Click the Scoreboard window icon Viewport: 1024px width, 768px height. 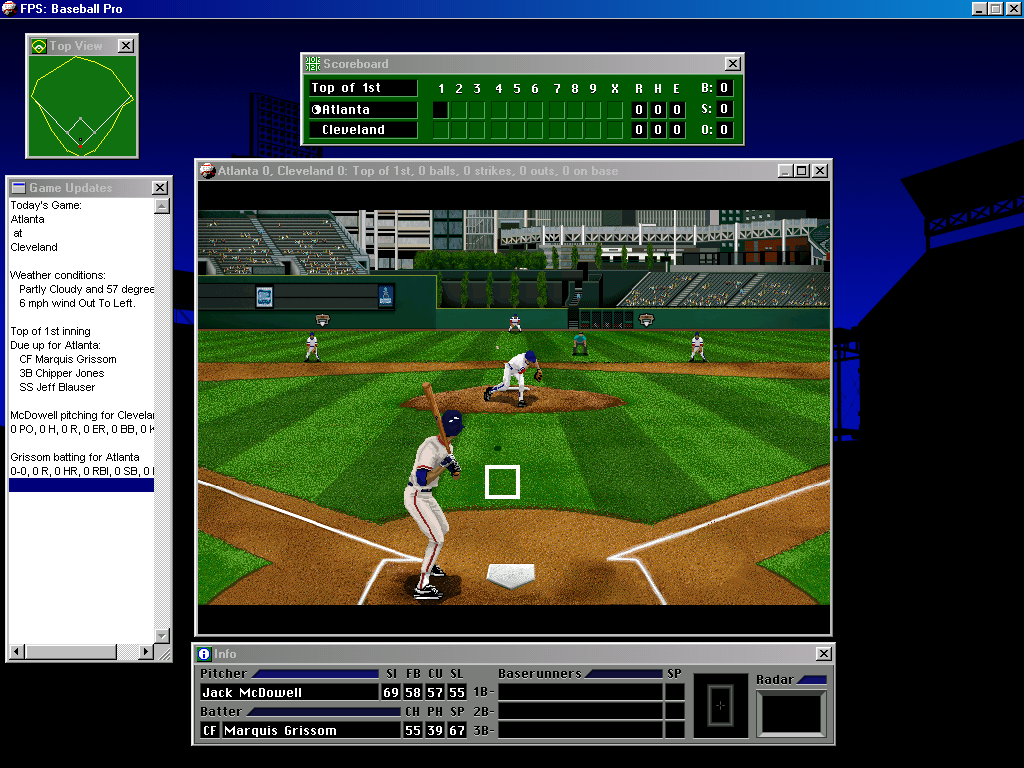click(313, 63)
